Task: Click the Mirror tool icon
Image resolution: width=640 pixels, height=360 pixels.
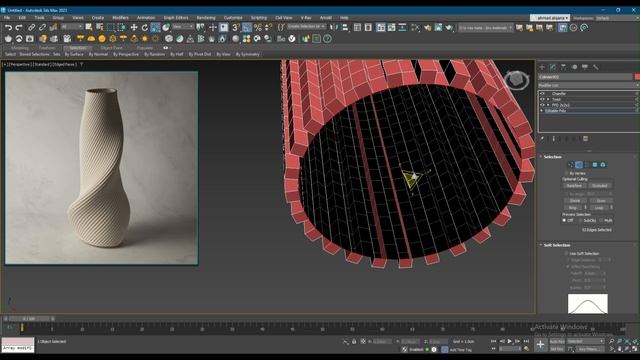Action: click(x=334, y=28)
